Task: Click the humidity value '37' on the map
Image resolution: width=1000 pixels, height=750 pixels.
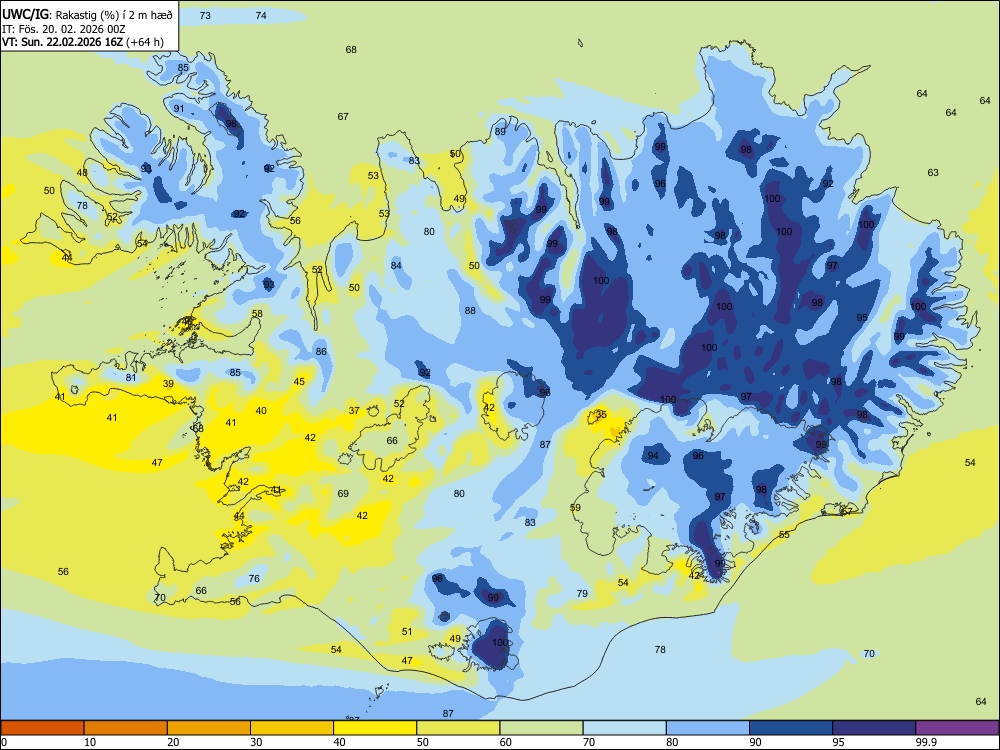Action: click(x=354, y=411)
